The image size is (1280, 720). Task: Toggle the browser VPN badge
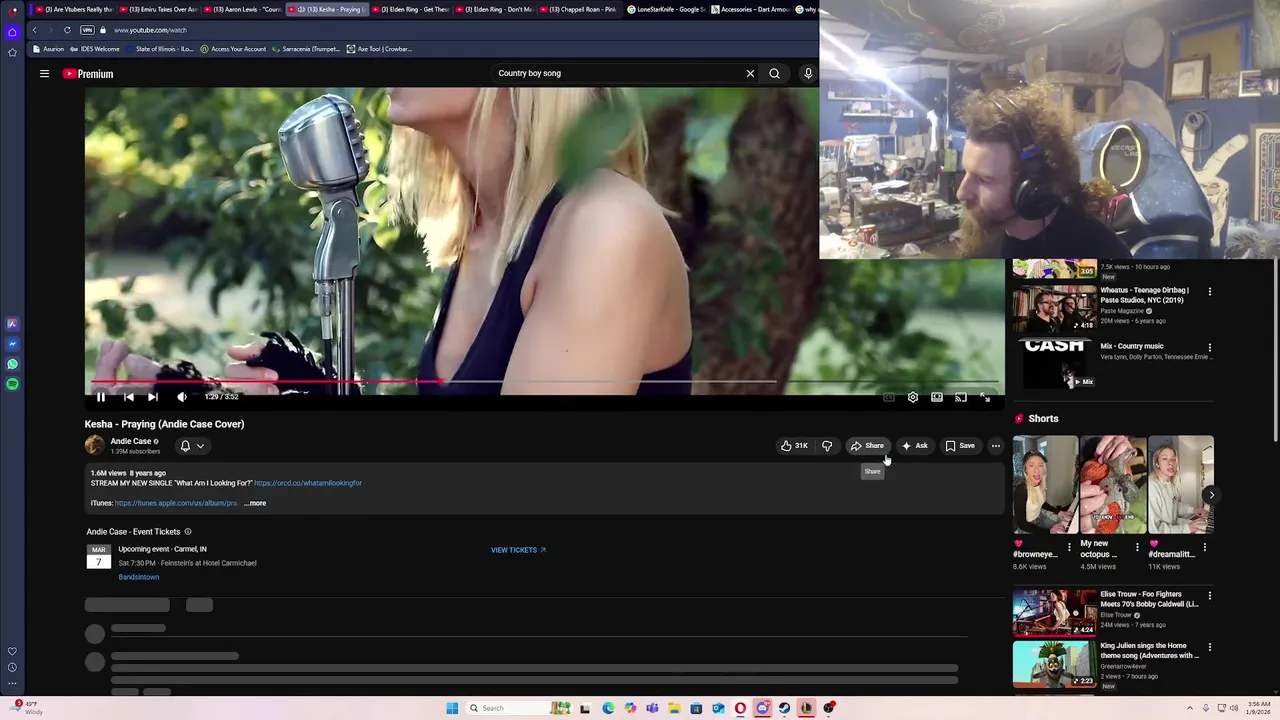[x=87, y=30]
